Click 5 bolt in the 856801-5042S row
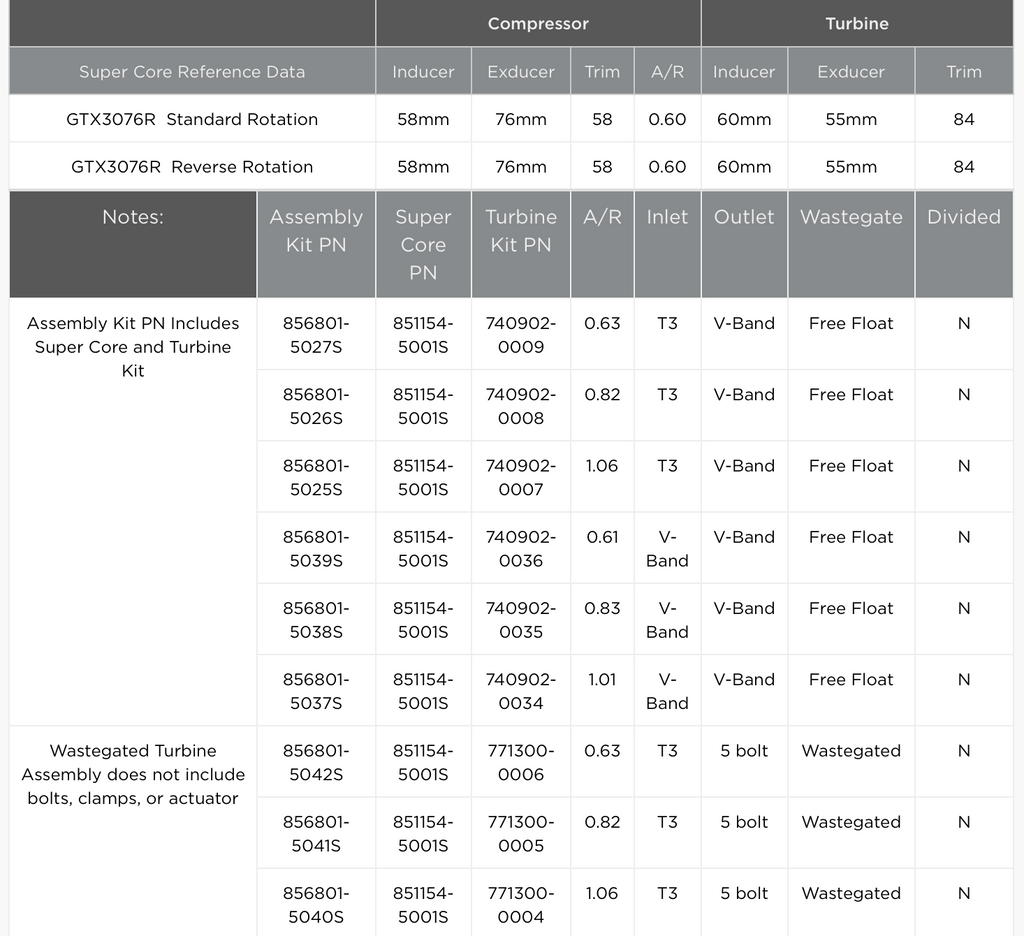 tap(744, 750)
